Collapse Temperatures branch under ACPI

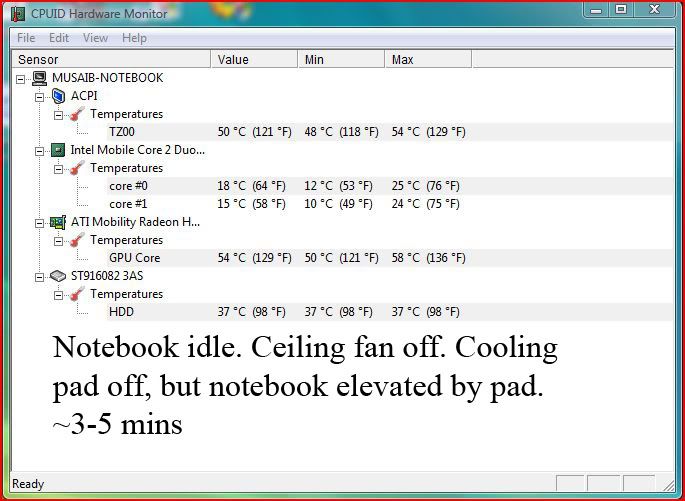(59, 116)
